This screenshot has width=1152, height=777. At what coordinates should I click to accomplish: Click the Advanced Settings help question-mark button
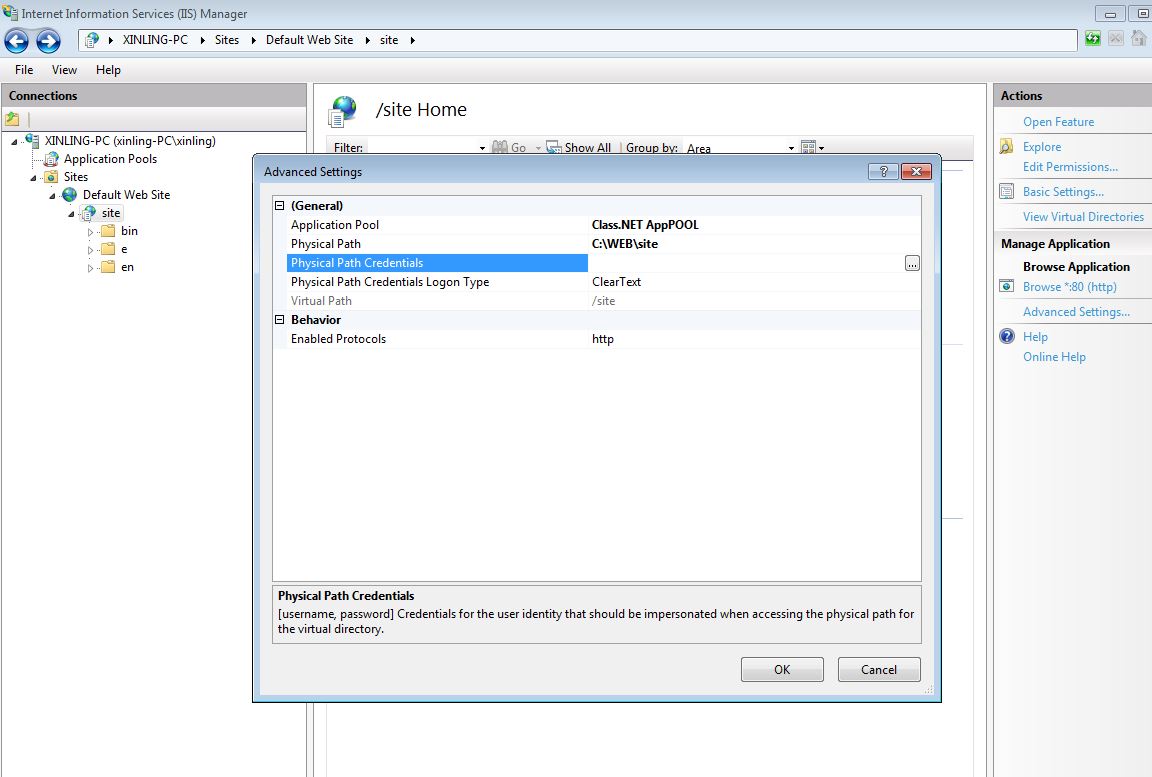pos(883,172)
